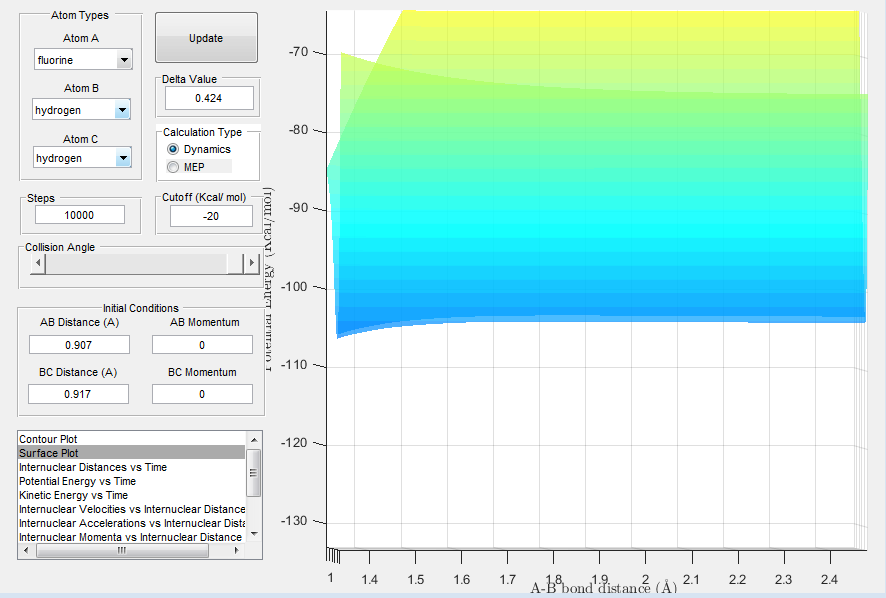Click the plot list horizontal scroll-right arrow
Screen dimensions: 886x598
[237, 551]
